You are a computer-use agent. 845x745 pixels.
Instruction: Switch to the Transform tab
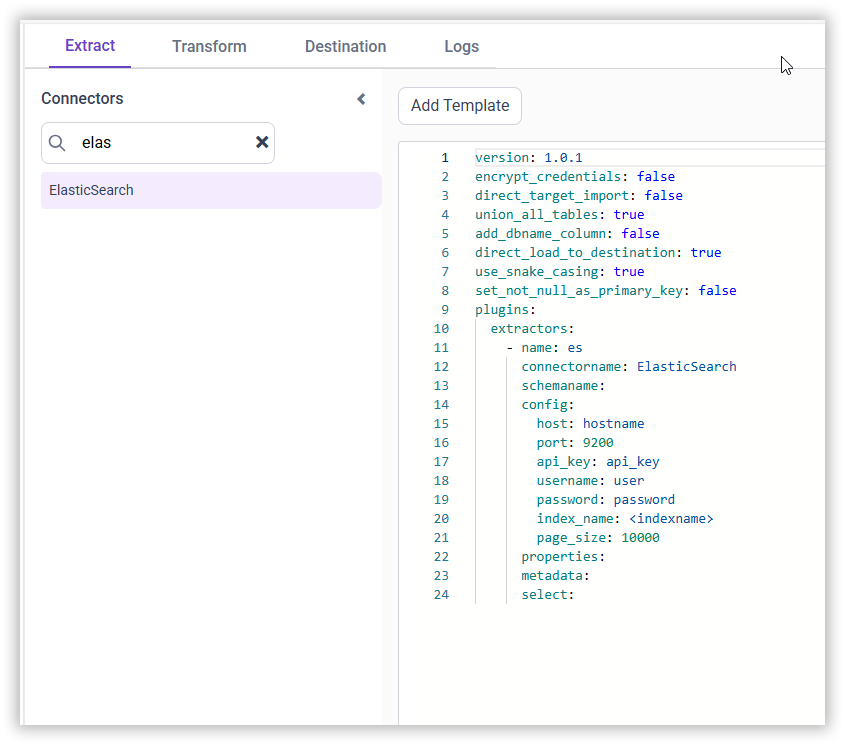click(x=209, y=46)
